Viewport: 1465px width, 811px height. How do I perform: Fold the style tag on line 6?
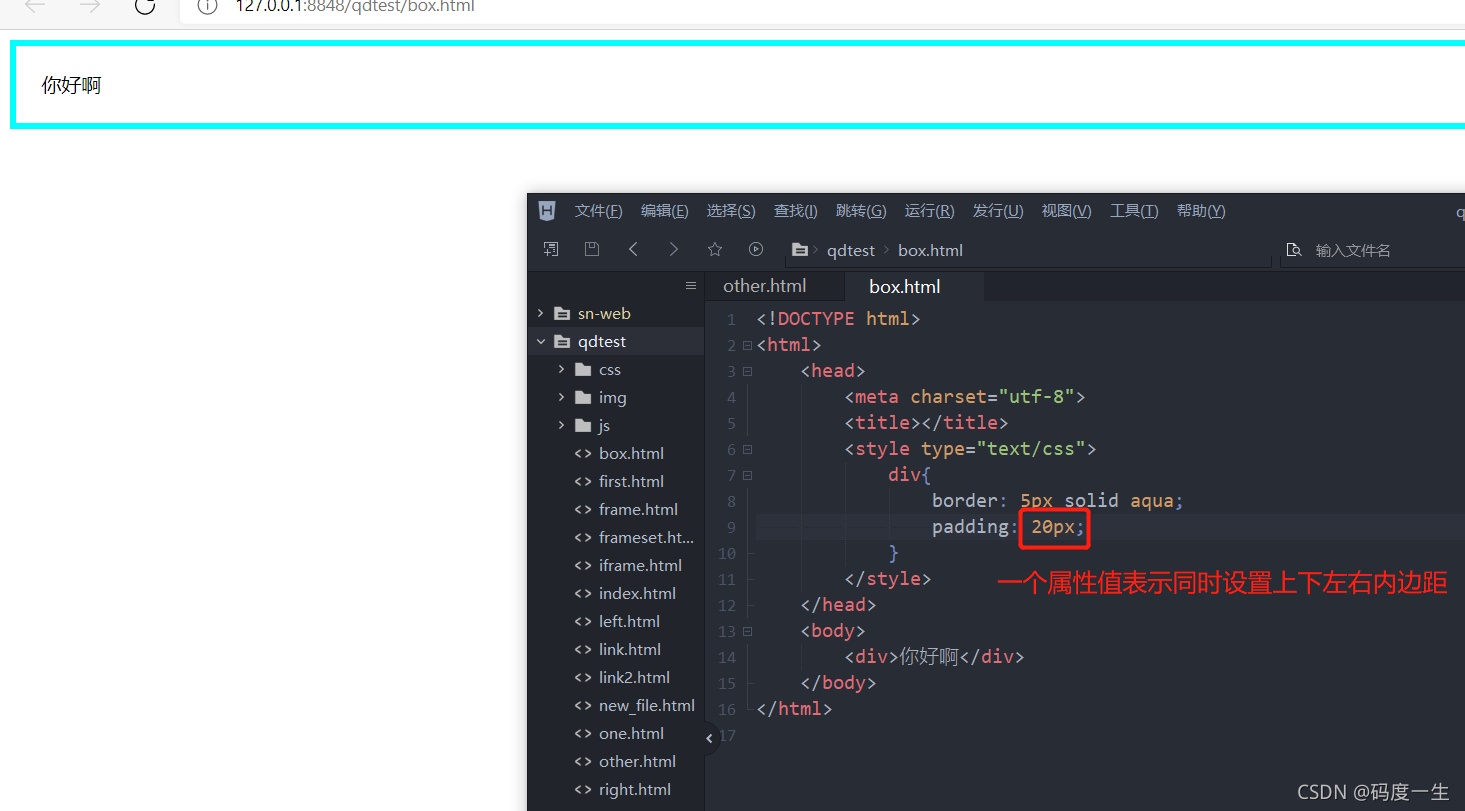point(747,449)
